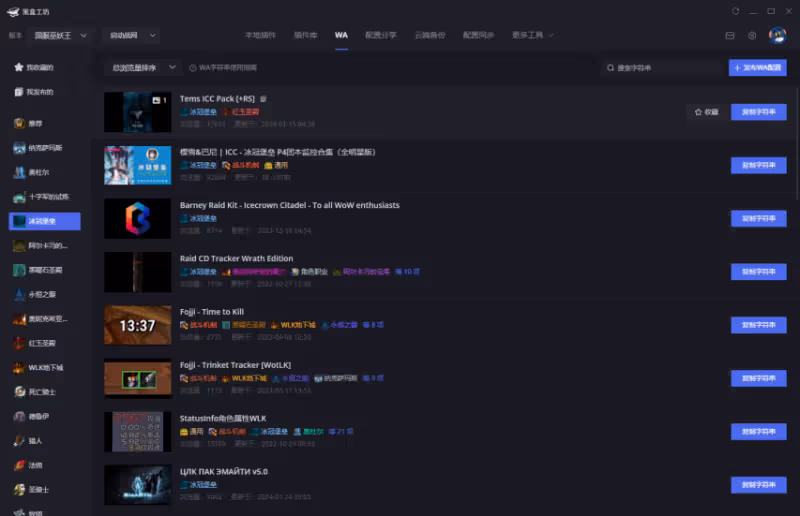
Task: Click the WLK dungeons tag on Time to Kill
Action: click(293, 325)
